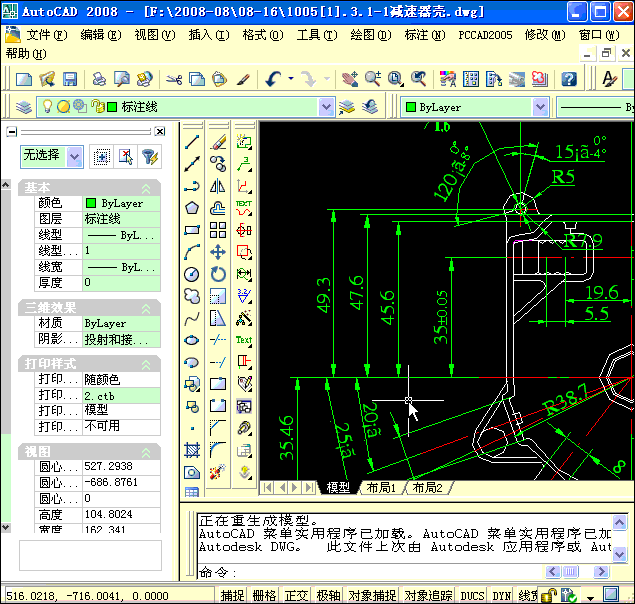Click the last layout tab navigation arrow
This screenshot has height=604, width=635.
click(x=309, y=487)
